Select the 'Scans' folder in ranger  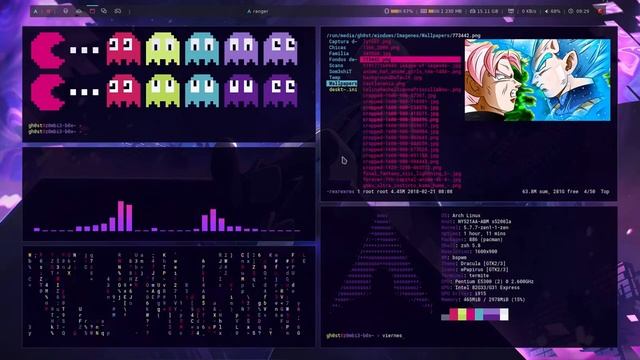336,65
